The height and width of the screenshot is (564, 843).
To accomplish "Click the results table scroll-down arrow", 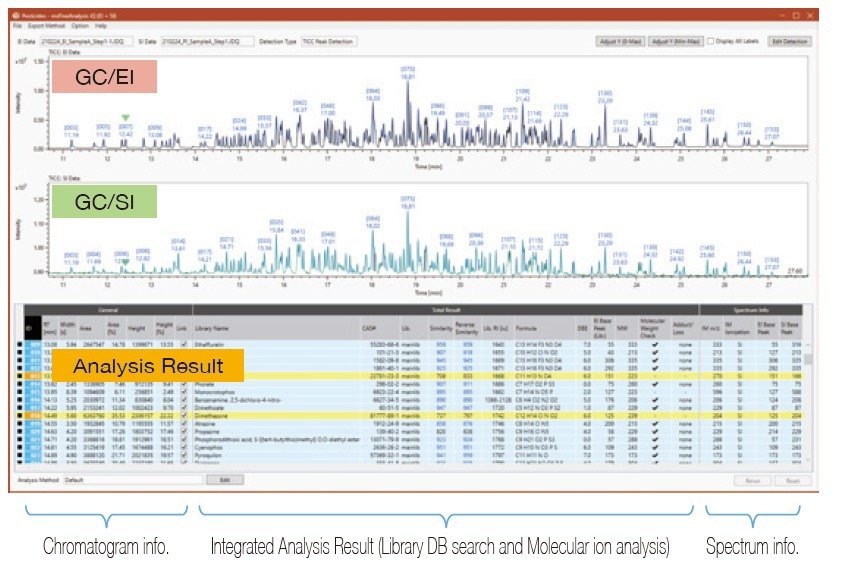I will [808, 461].
